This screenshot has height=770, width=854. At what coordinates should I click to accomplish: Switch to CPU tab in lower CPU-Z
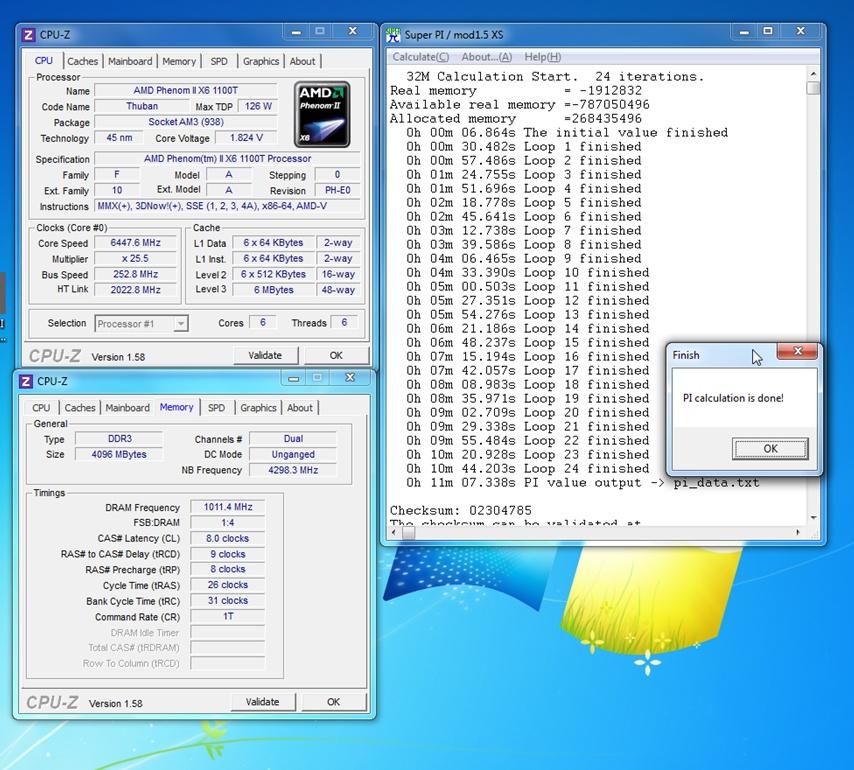tap(41, 407)
